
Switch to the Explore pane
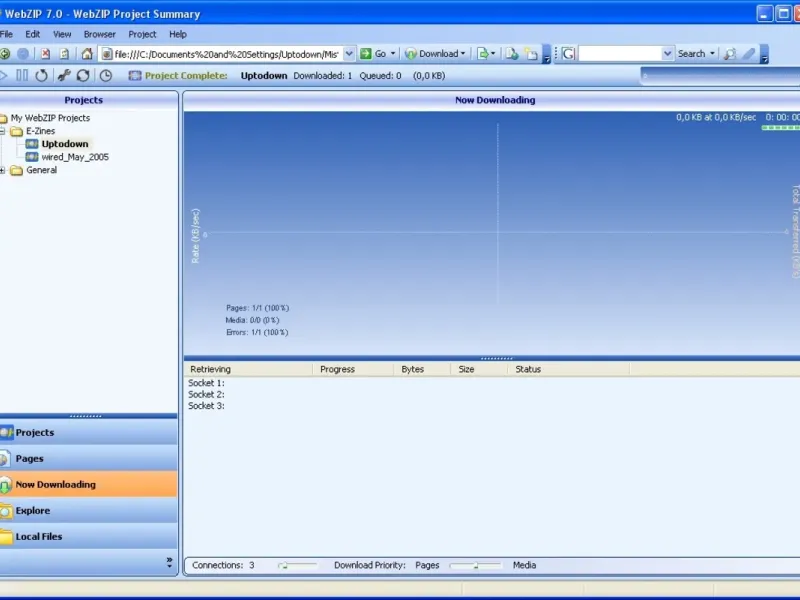[89, 511]
